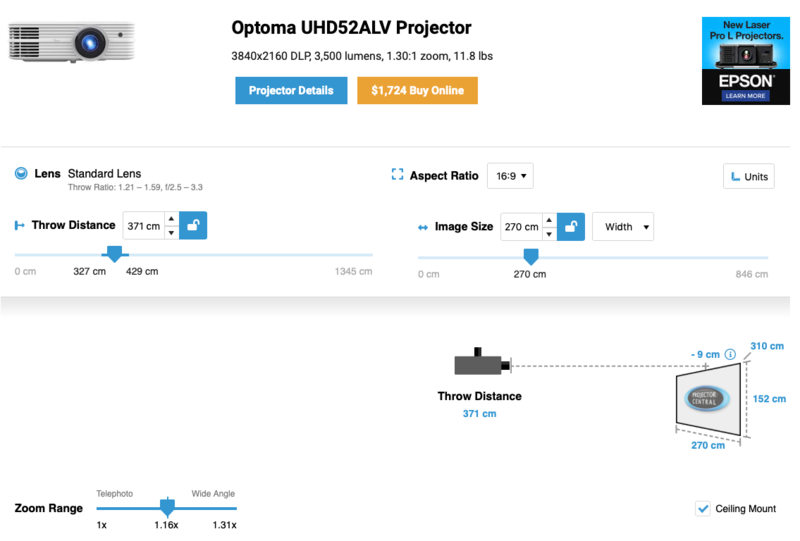The height and width of the screenshot is (541, 800).
Task: Click the projector icon in the diagram
Action: 483,363
